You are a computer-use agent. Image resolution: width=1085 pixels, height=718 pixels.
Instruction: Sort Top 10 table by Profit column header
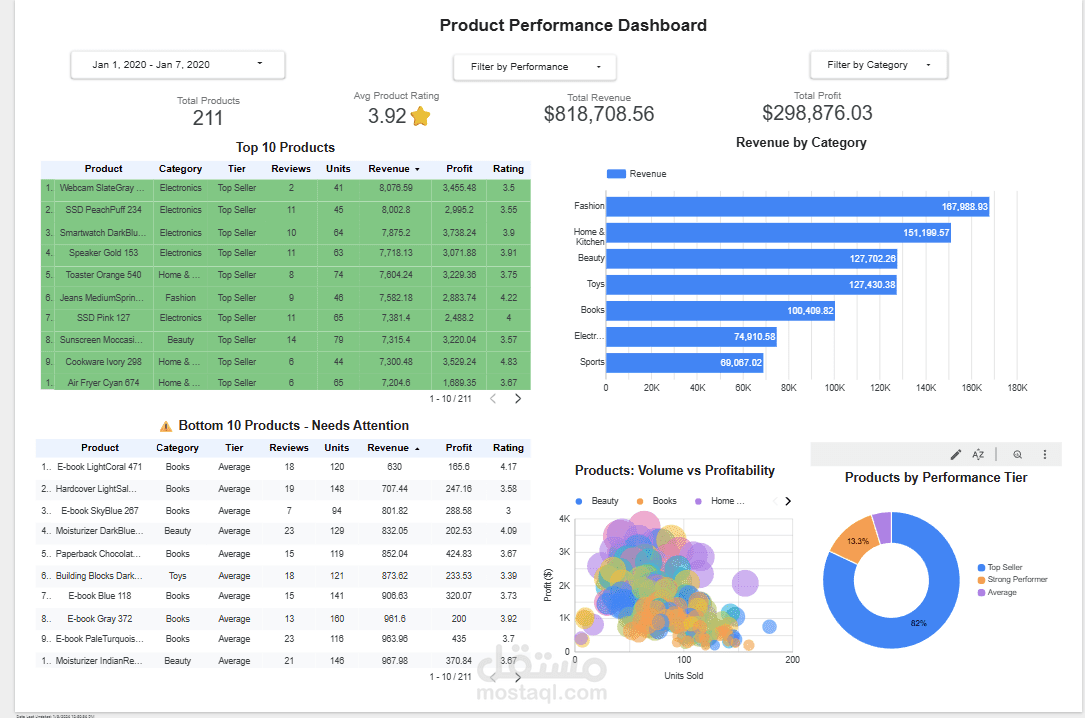pos(459,168)
